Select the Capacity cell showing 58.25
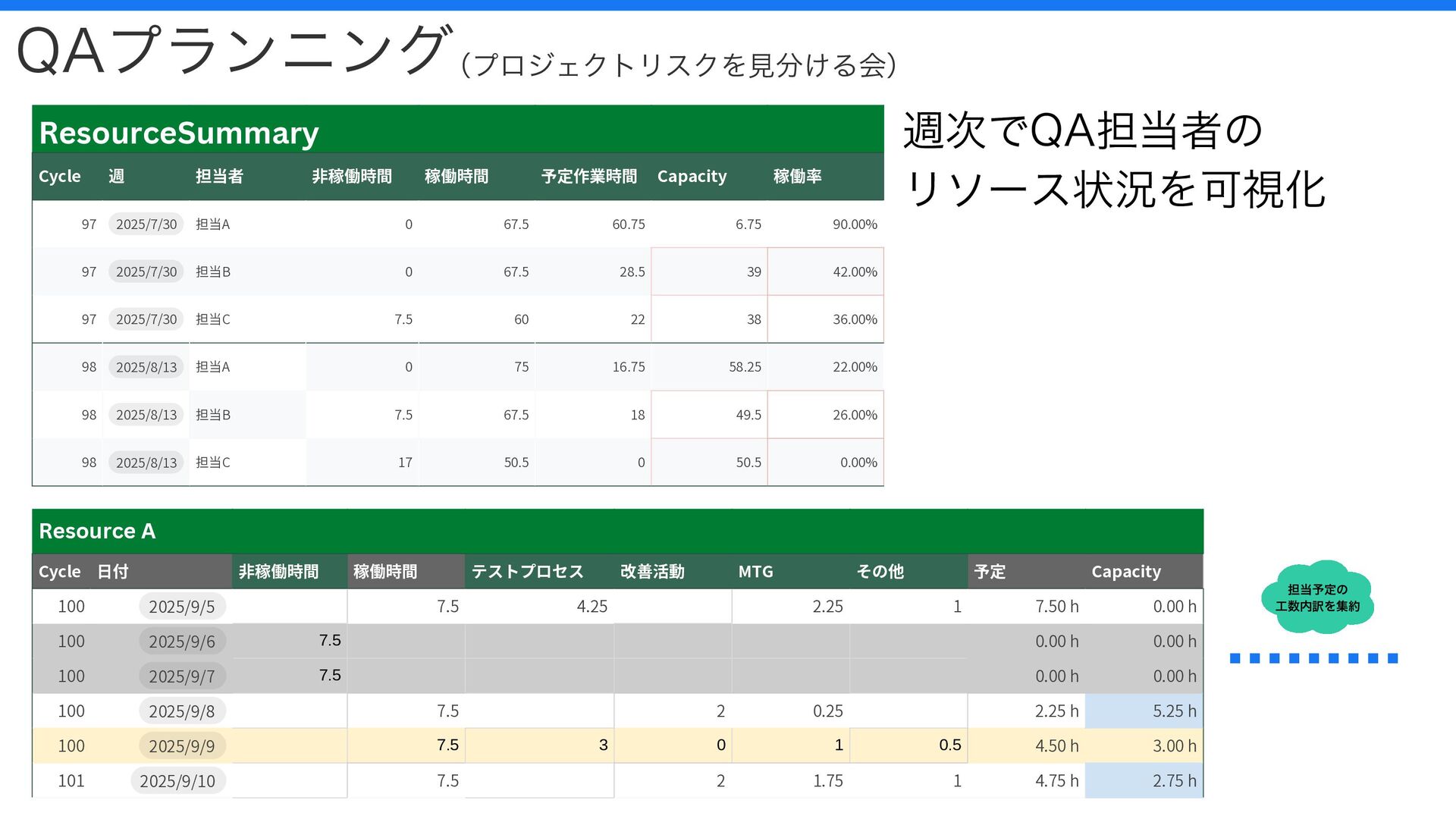The height and width of the screenshot is (819, 1456). [745, 367]
